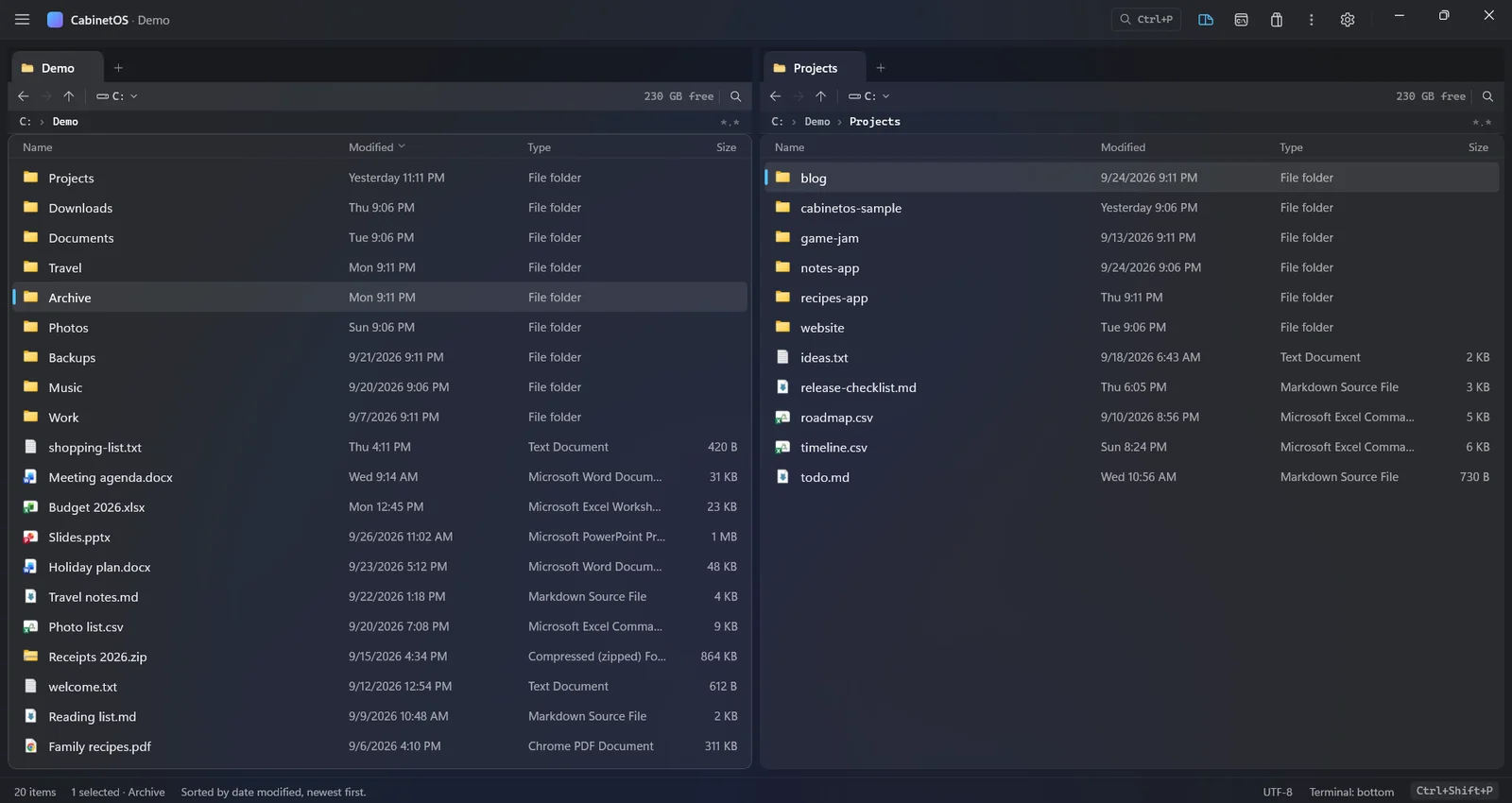Expand the C: drive dropdown in Projects pane
Viewport: 1512px width, 803px height.
(869, 96)
